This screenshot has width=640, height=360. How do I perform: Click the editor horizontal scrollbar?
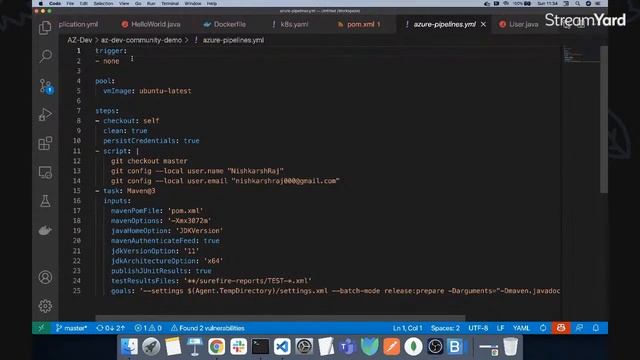tap(280, 318)
